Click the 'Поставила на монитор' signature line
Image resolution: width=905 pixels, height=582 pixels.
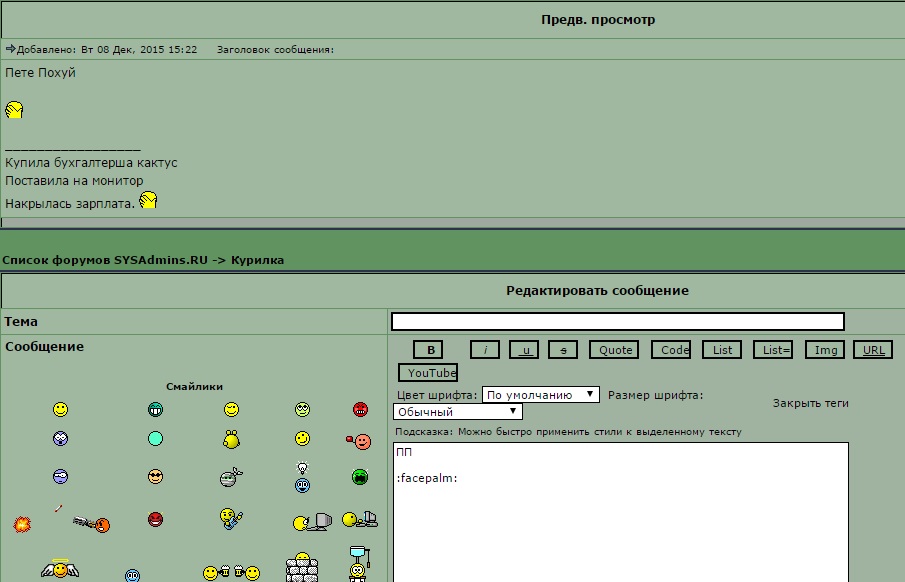[74, 181]
